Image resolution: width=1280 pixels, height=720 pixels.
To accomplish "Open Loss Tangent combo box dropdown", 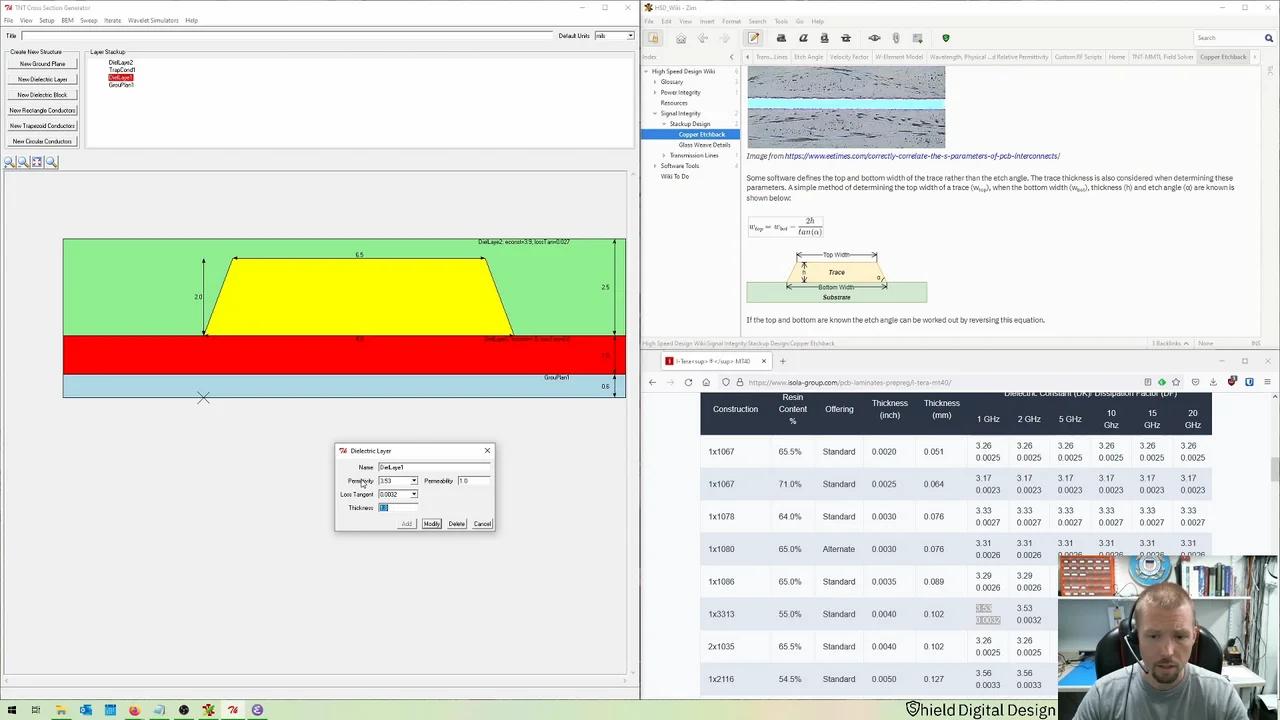I will pyautogui.click(x=414, y=494).
